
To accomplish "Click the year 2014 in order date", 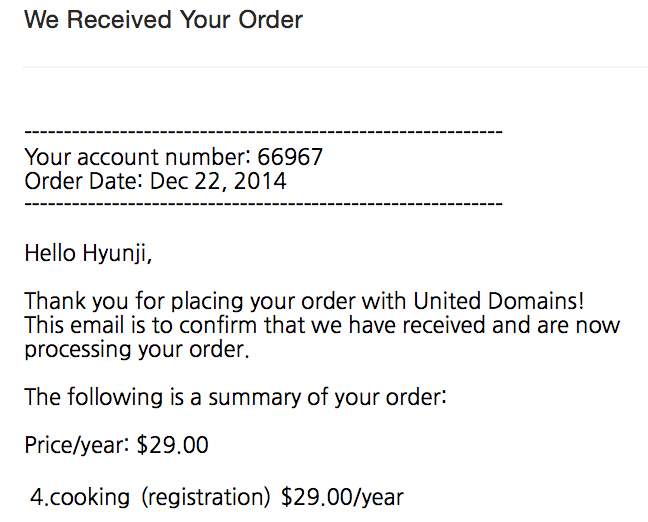I will 260,181.
